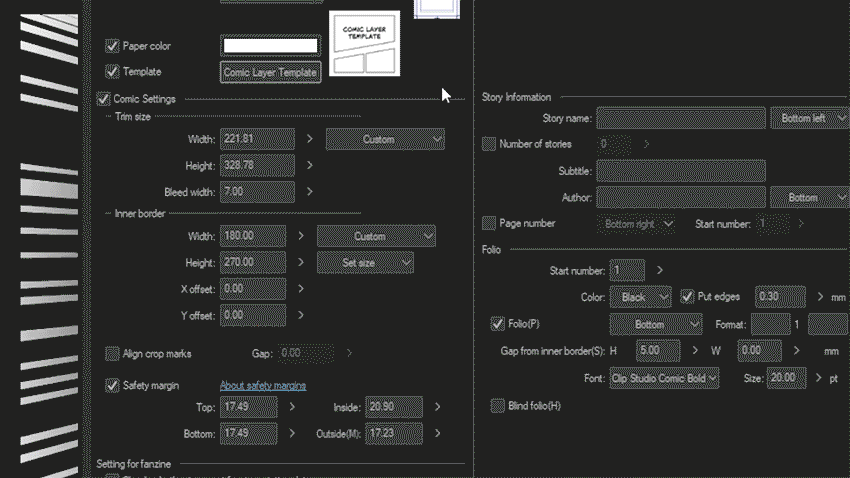The width and height of the screenshot is (850, 478).
Task: Click the Outside(M) margin field
Action: [394, 434]
